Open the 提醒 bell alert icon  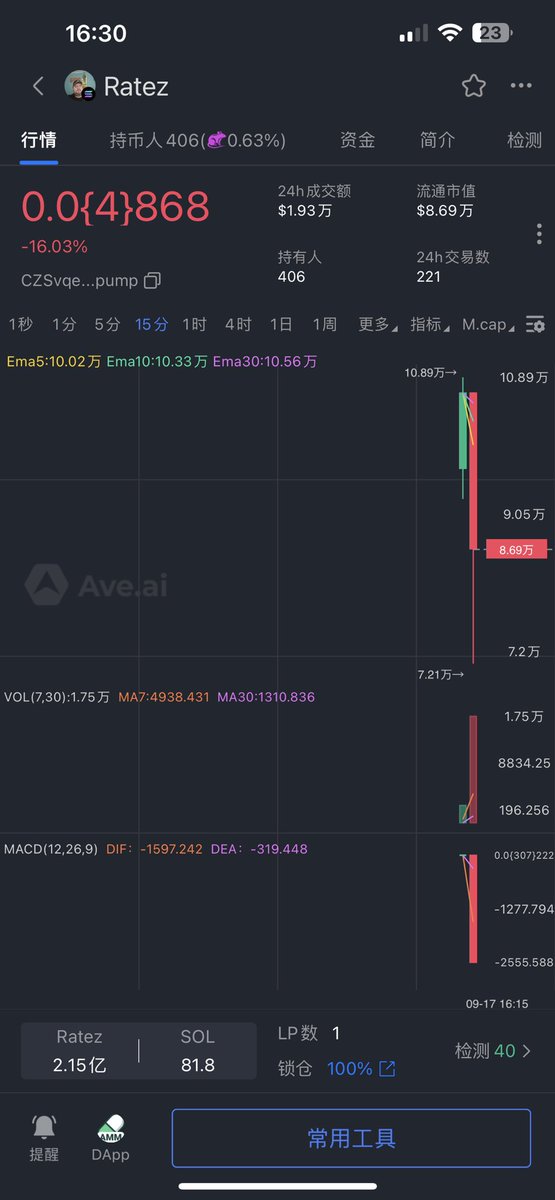point(44,1127)
